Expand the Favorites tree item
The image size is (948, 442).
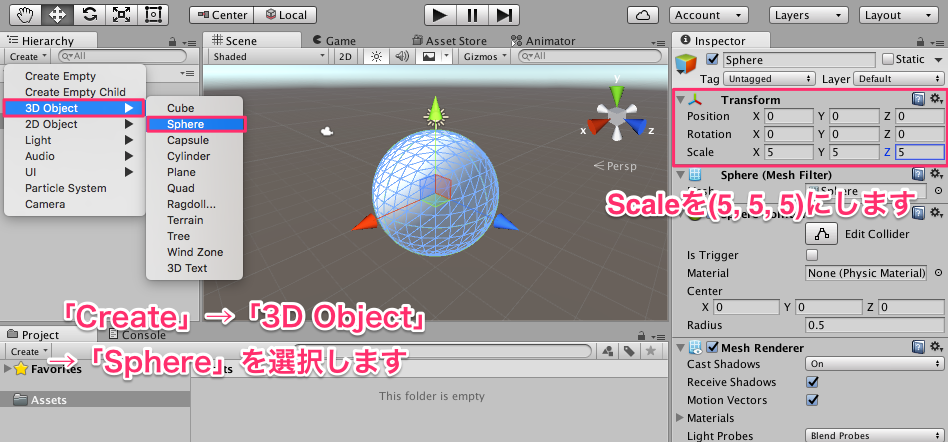coord(8,369)
